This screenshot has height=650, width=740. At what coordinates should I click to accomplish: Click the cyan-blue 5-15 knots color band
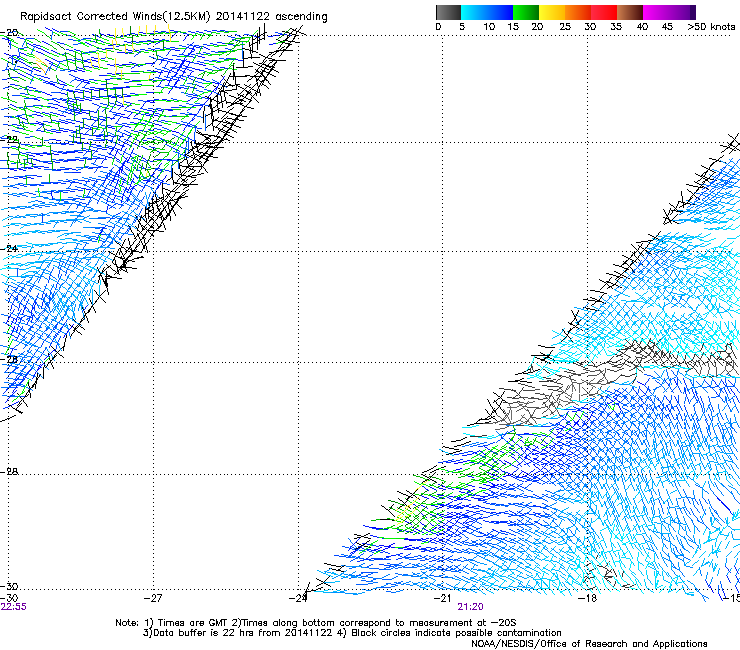[x=487, y=12]
